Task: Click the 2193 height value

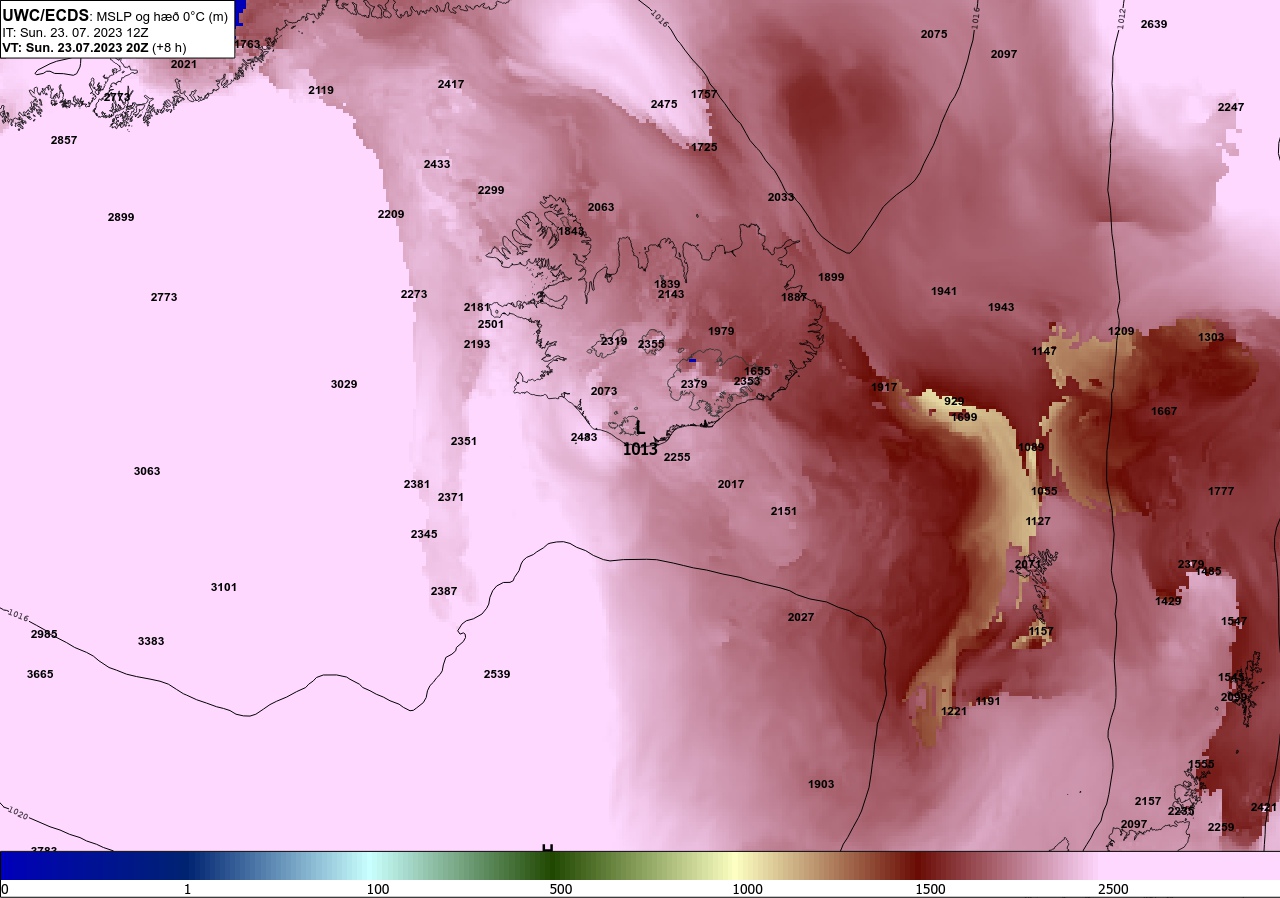Action: 477,344
